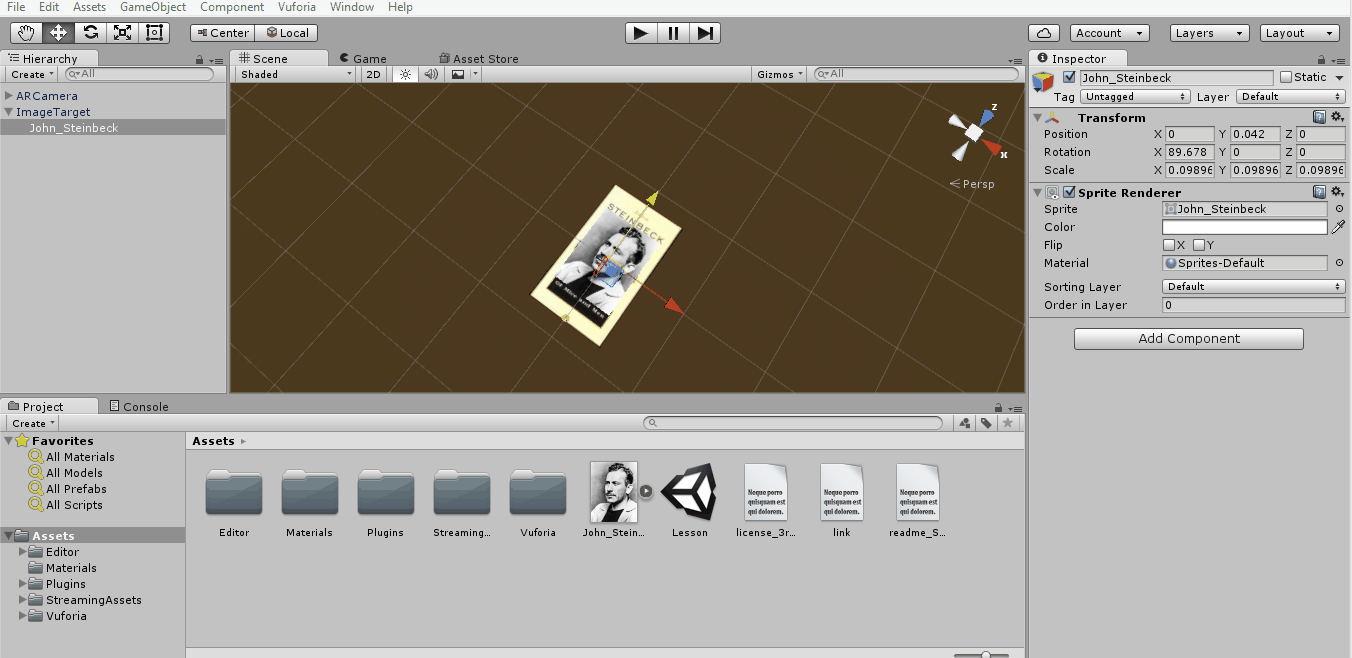Open the Vuforia menu

296,7
